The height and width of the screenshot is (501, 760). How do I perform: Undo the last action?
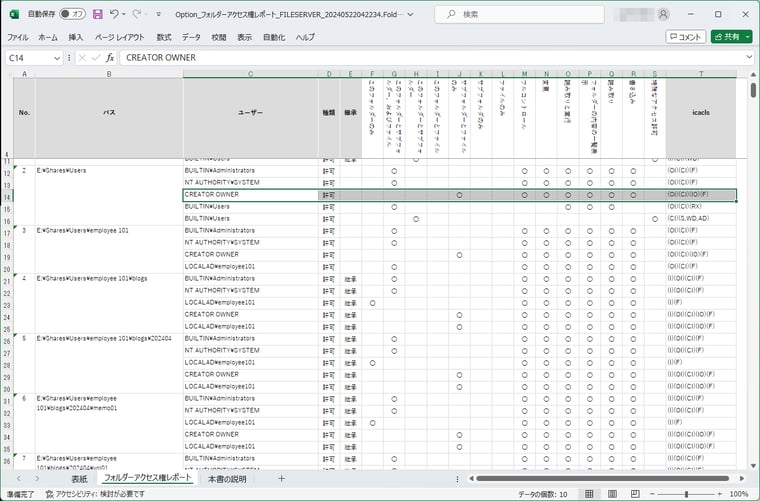pos(113,14)
